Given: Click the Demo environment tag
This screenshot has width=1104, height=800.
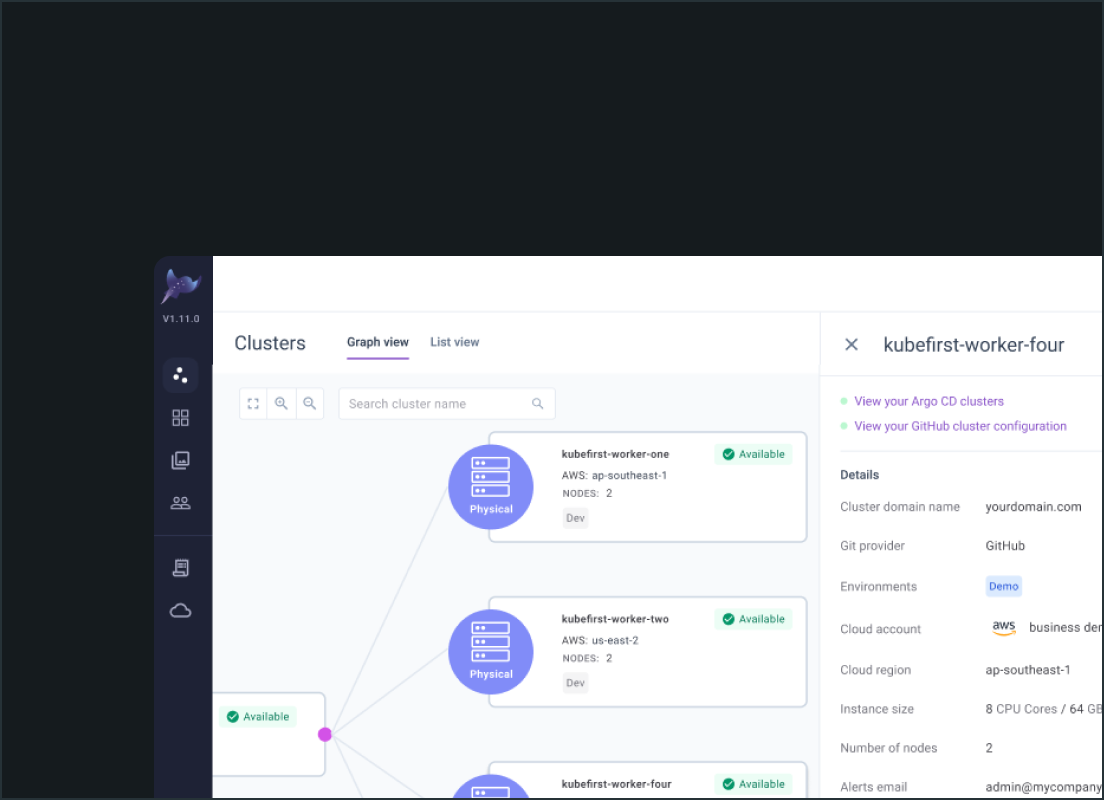Looking at the screenshot, I should tap(1003, 587).
